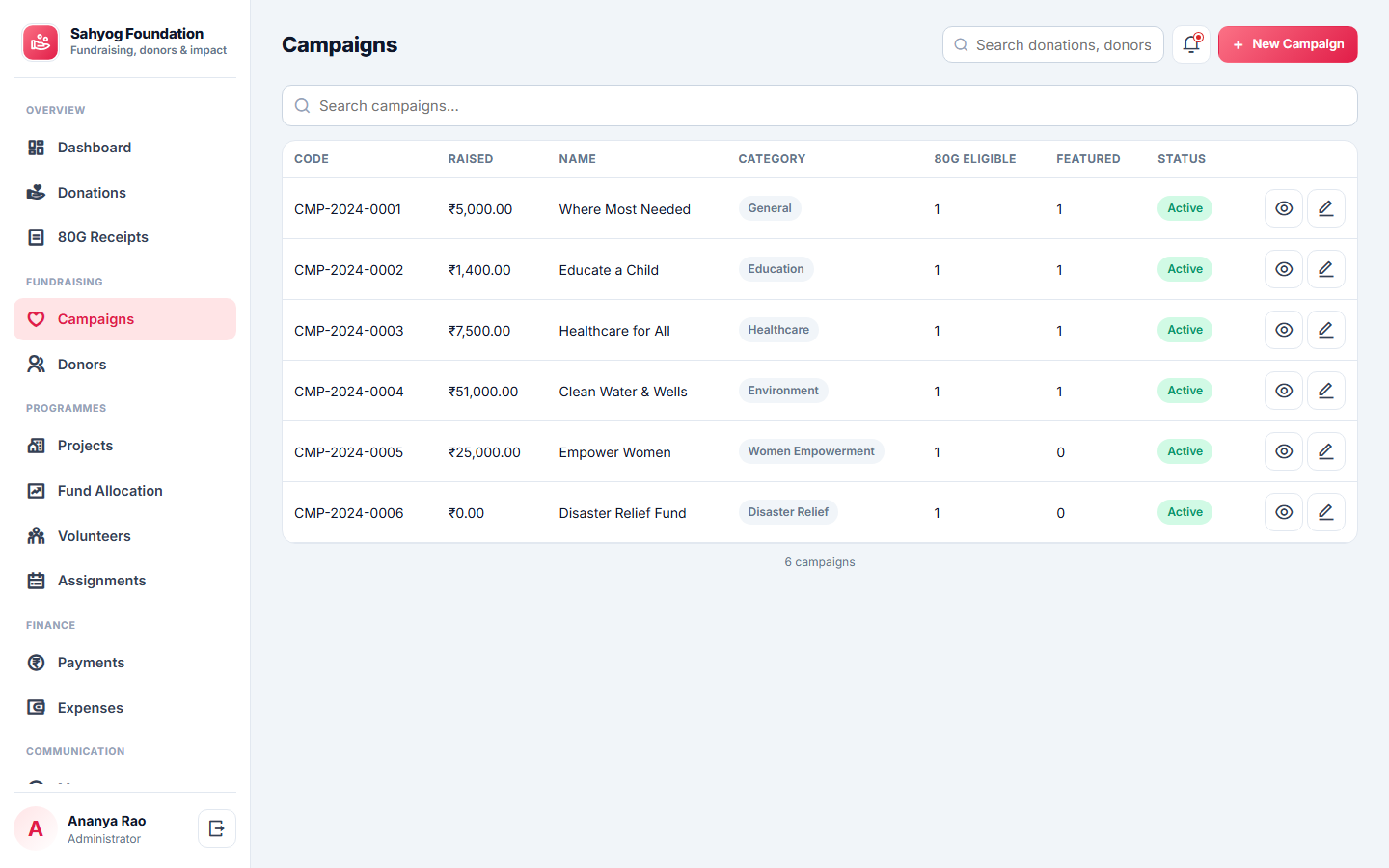Focus the Search donations, donors field
The width and height of the screenshot is (1389, 868).
click(1053, 44)
